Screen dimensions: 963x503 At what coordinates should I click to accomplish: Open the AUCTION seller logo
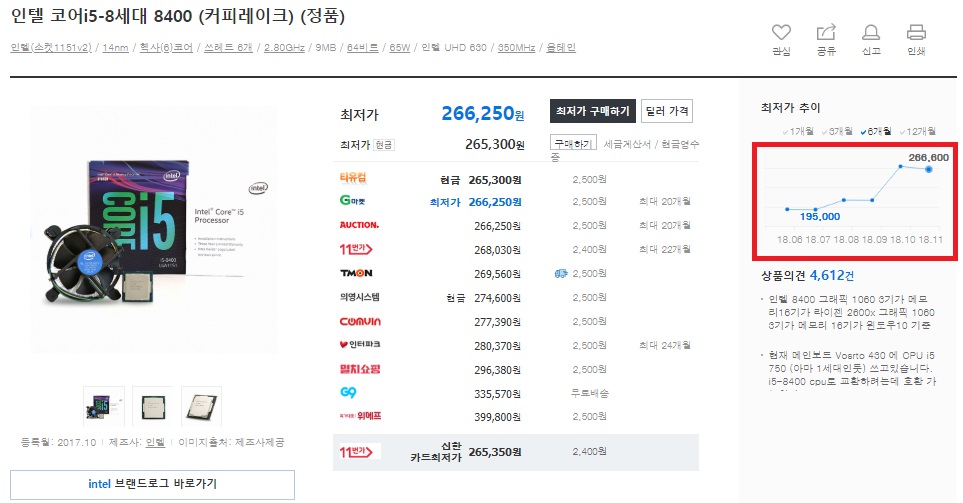coord(359,225)
